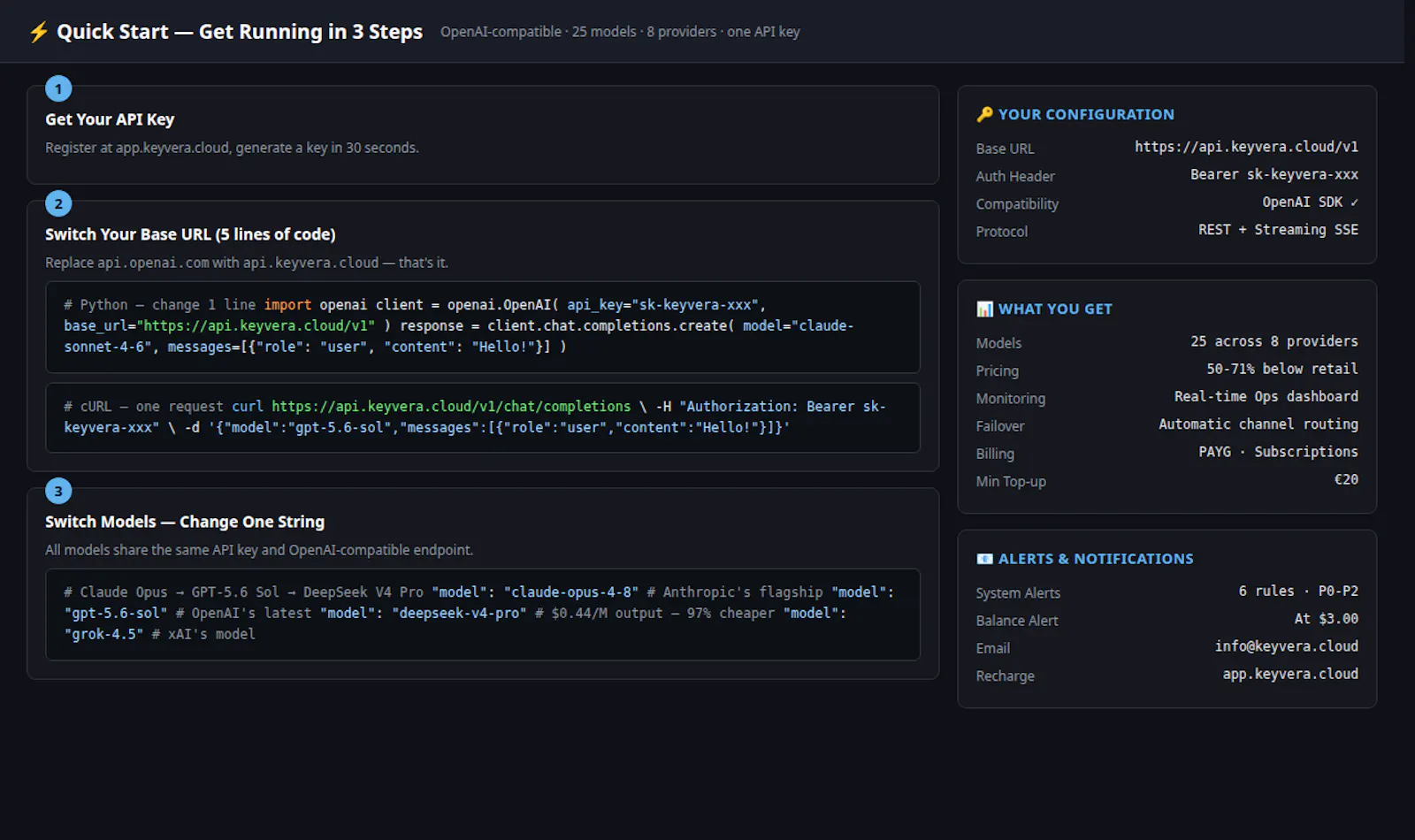Viewport: 1415px width, 840px height.
Task: Click the Quick Start page heading
Action: click(240, 32)
